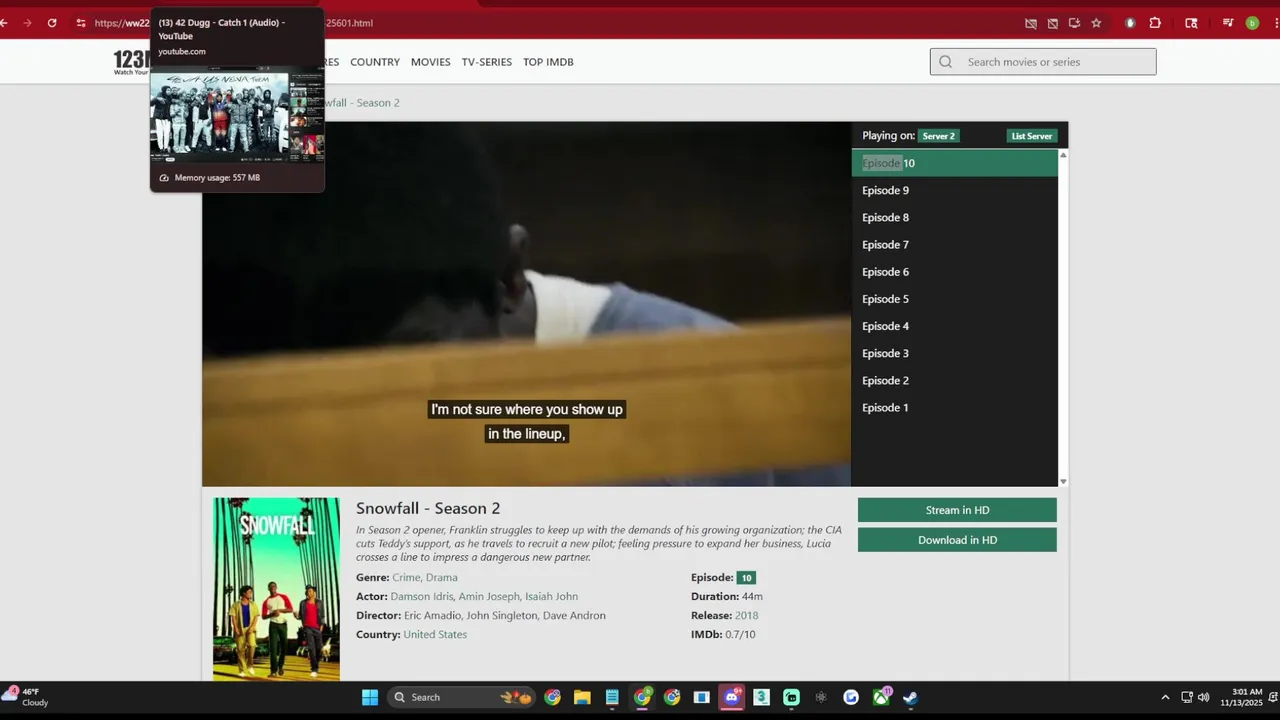Open the Windows Start menu
Screen dimensions: 1280x720
[370, 697]
